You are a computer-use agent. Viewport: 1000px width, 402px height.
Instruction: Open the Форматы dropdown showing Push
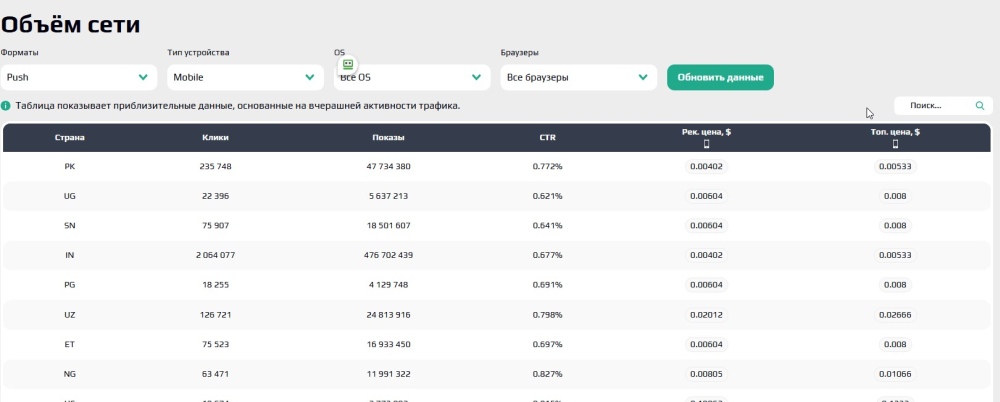[79, 77]
